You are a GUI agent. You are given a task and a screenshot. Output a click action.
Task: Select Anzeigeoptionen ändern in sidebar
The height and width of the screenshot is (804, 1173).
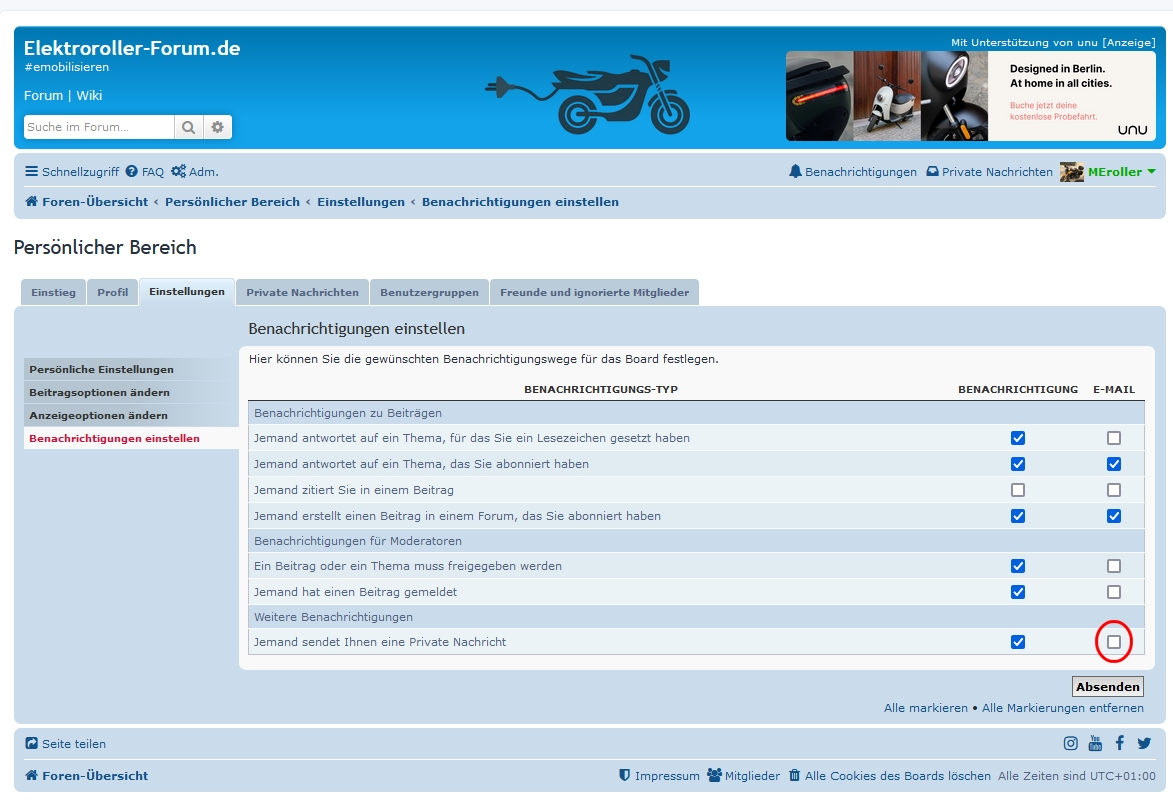[98, 415]
